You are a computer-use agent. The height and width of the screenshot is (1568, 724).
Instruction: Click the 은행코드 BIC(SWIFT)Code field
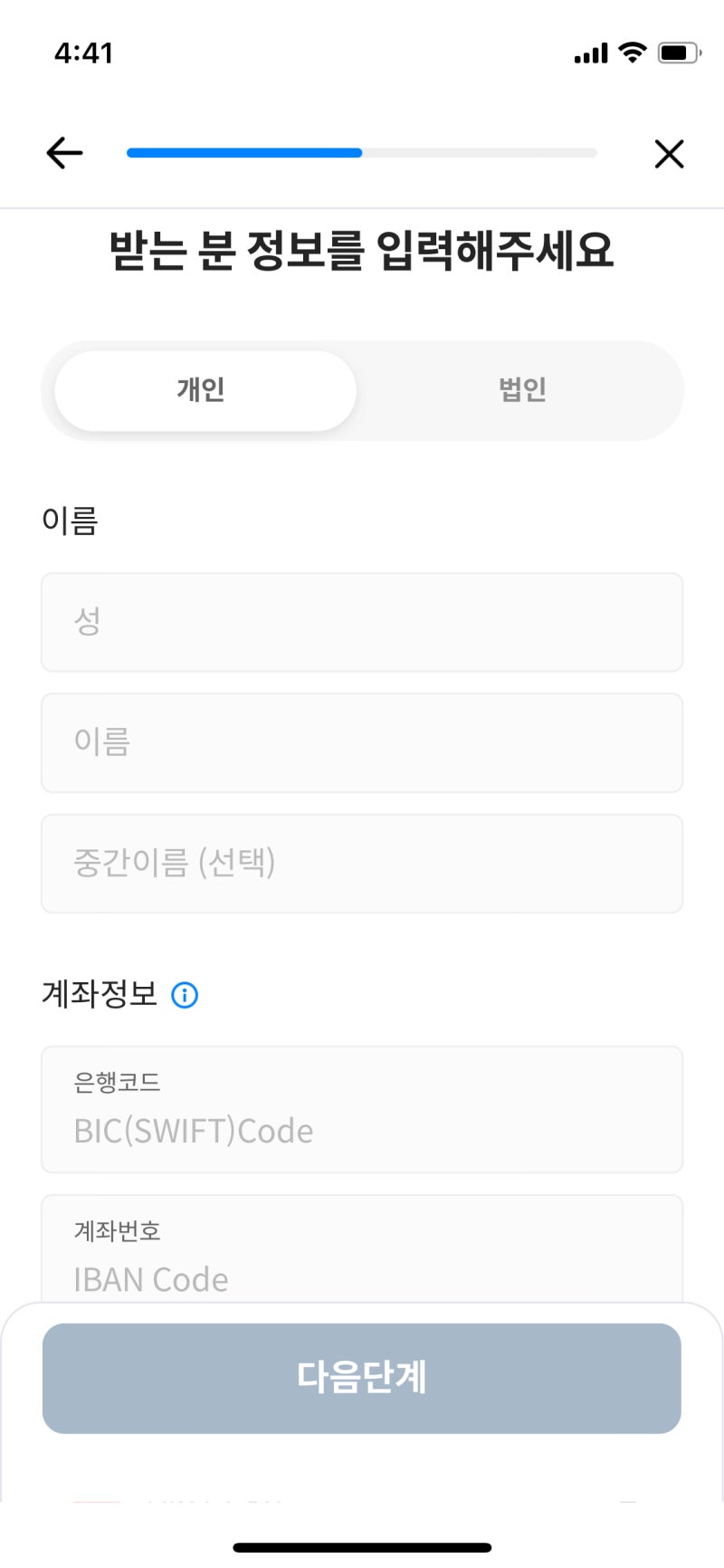362,1109
